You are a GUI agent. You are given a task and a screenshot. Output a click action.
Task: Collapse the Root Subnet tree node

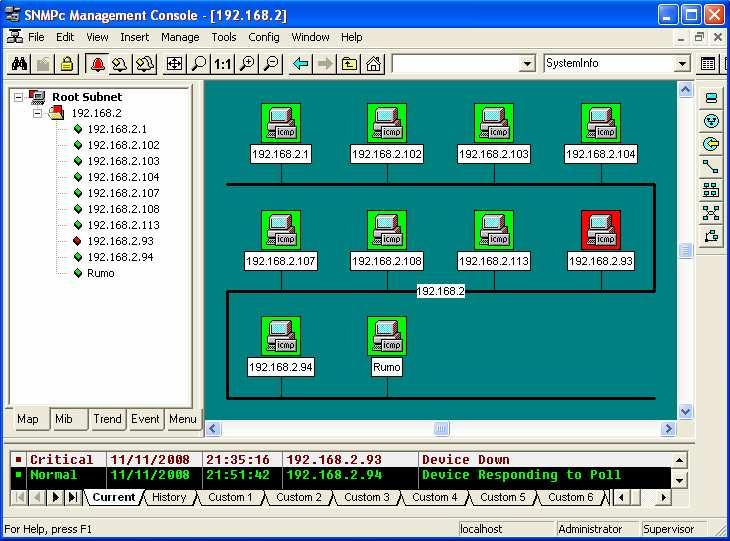(18, 97)
